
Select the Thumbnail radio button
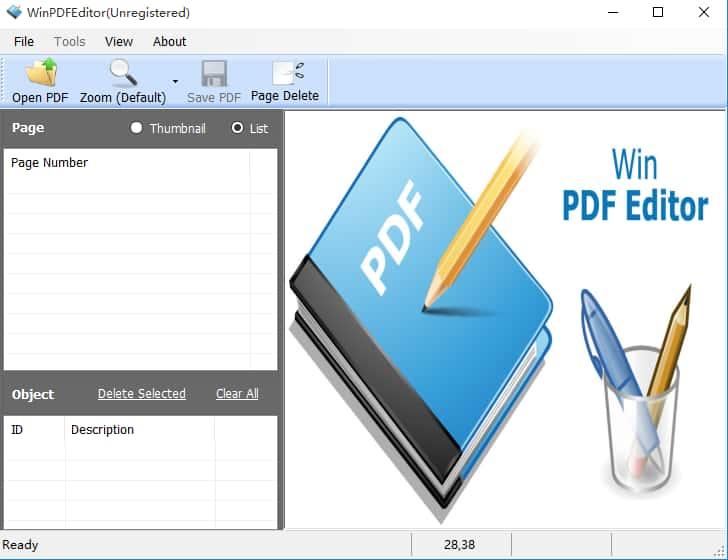[x=136, y=128]
